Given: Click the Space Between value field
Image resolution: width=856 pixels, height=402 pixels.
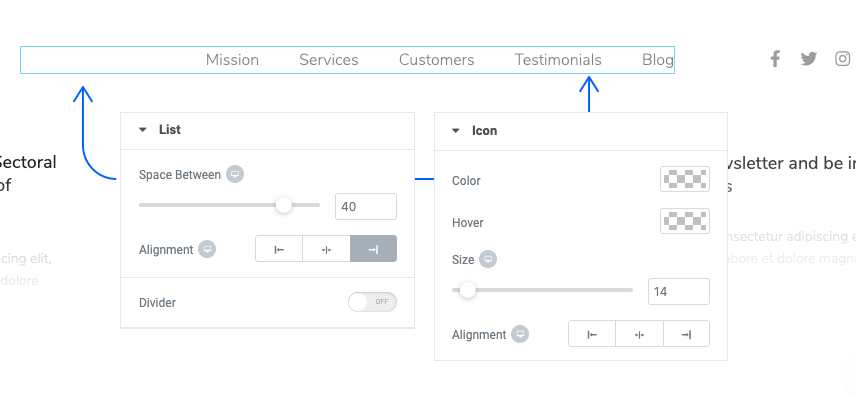Looking at the screenshot, I should [x=366, y=206].
